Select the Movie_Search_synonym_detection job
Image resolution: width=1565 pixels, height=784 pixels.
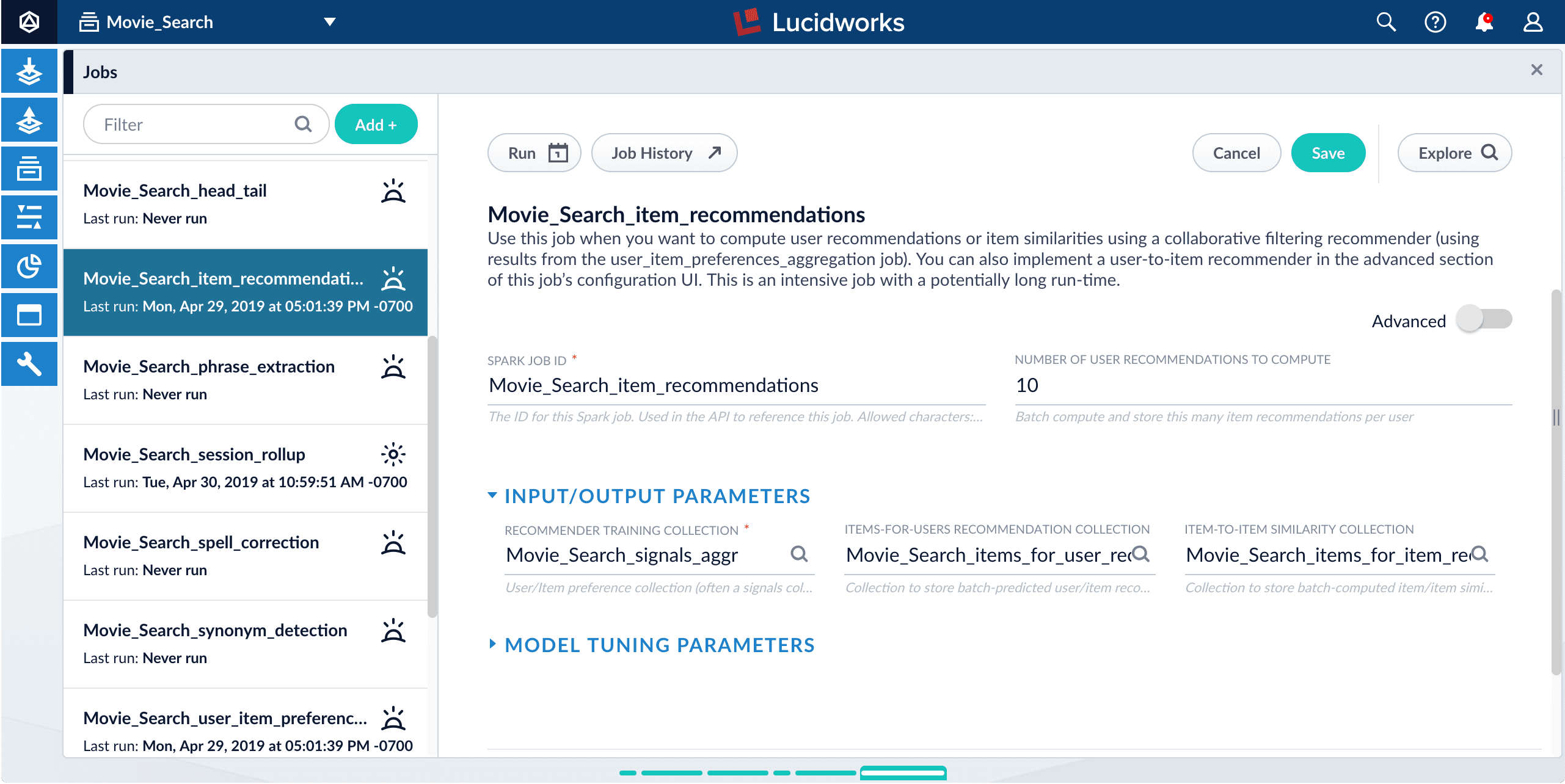click(246, 644)
